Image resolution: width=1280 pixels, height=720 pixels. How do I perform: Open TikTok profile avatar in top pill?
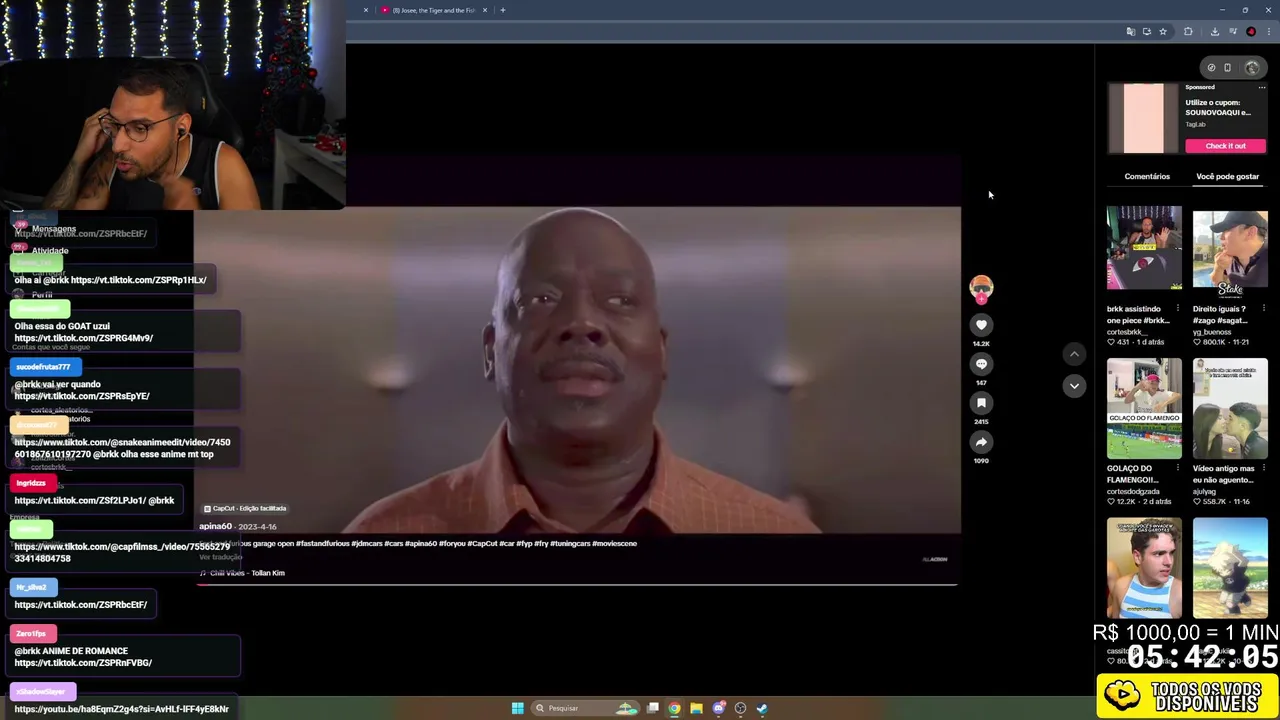tap(1252, 68)
